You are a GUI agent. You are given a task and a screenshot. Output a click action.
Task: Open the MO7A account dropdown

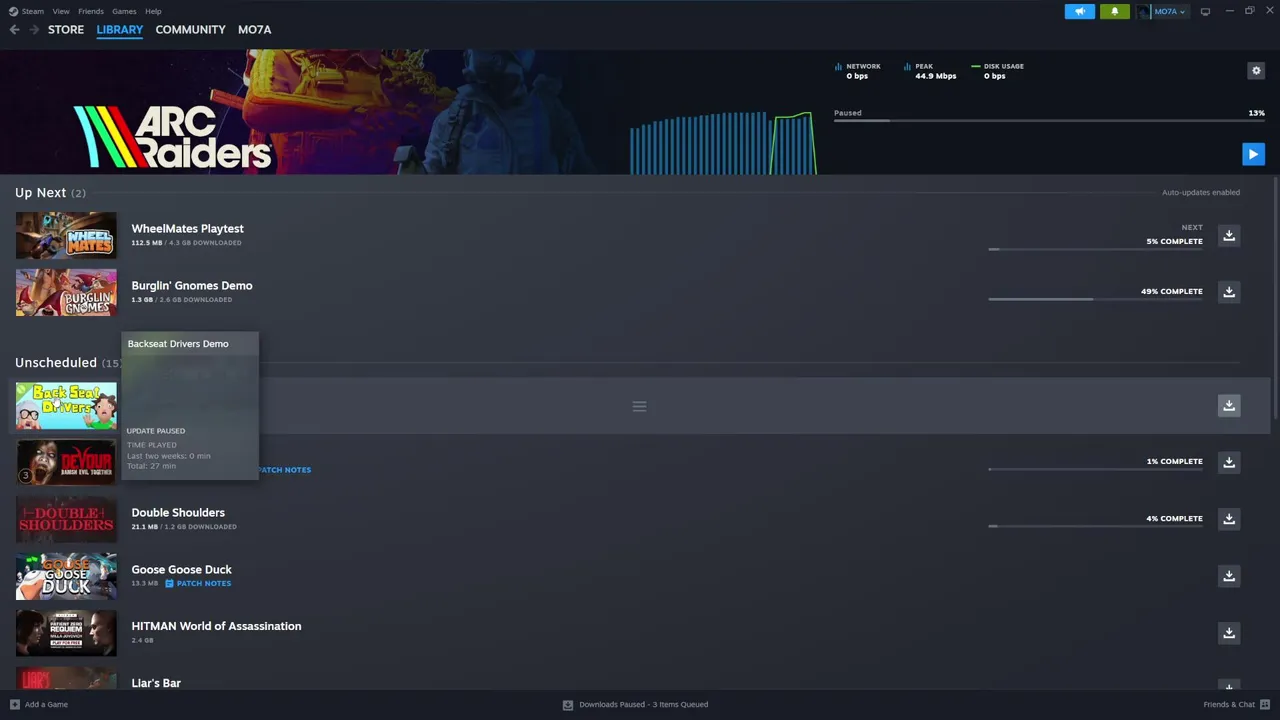coord(1163,12)
